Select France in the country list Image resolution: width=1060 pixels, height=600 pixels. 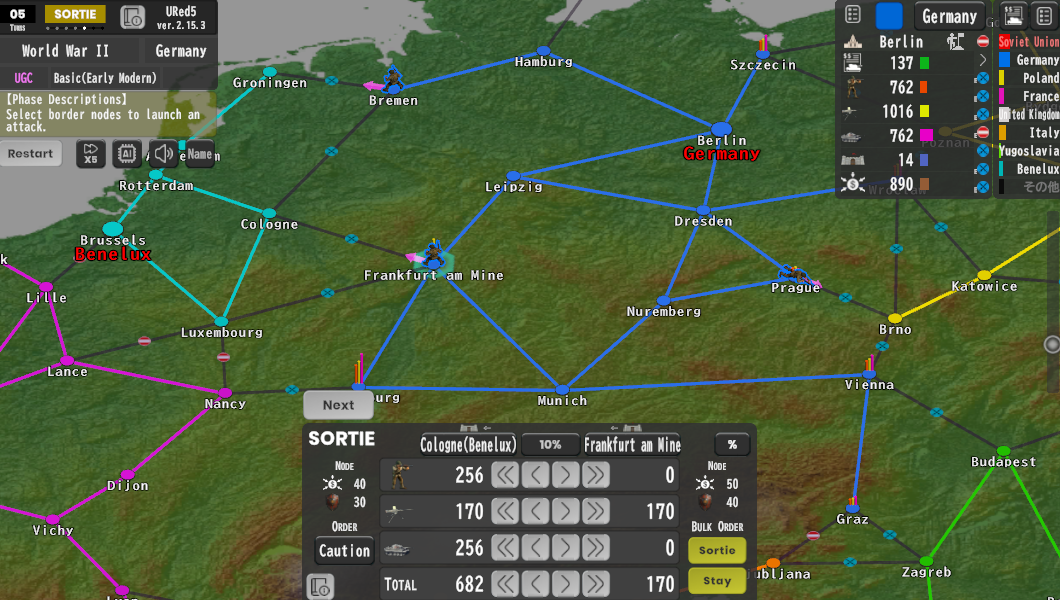pyautogui.click(x=1029, y=97)
